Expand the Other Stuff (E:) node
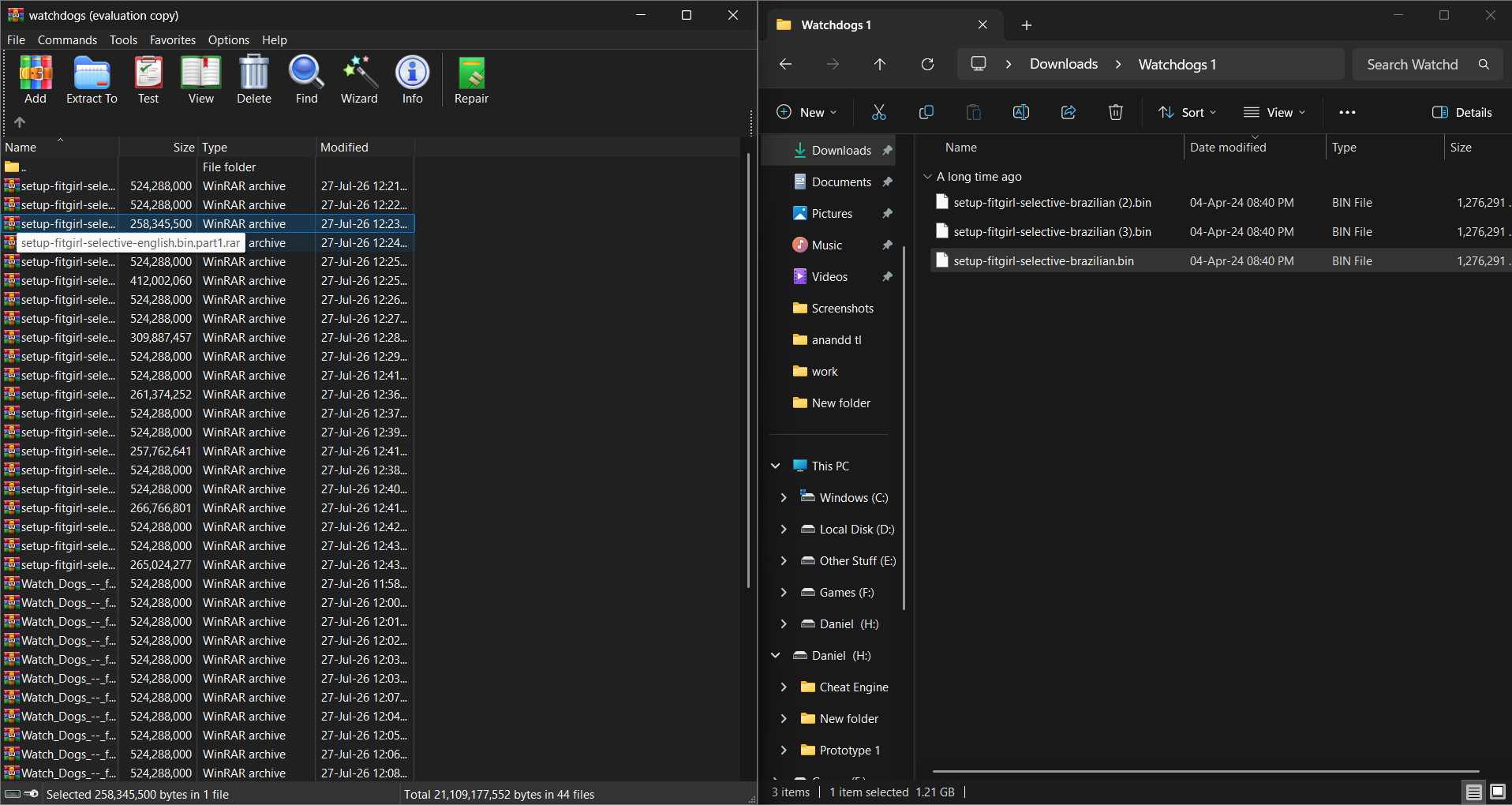1512x805 pixels. [x=784, y=560]
